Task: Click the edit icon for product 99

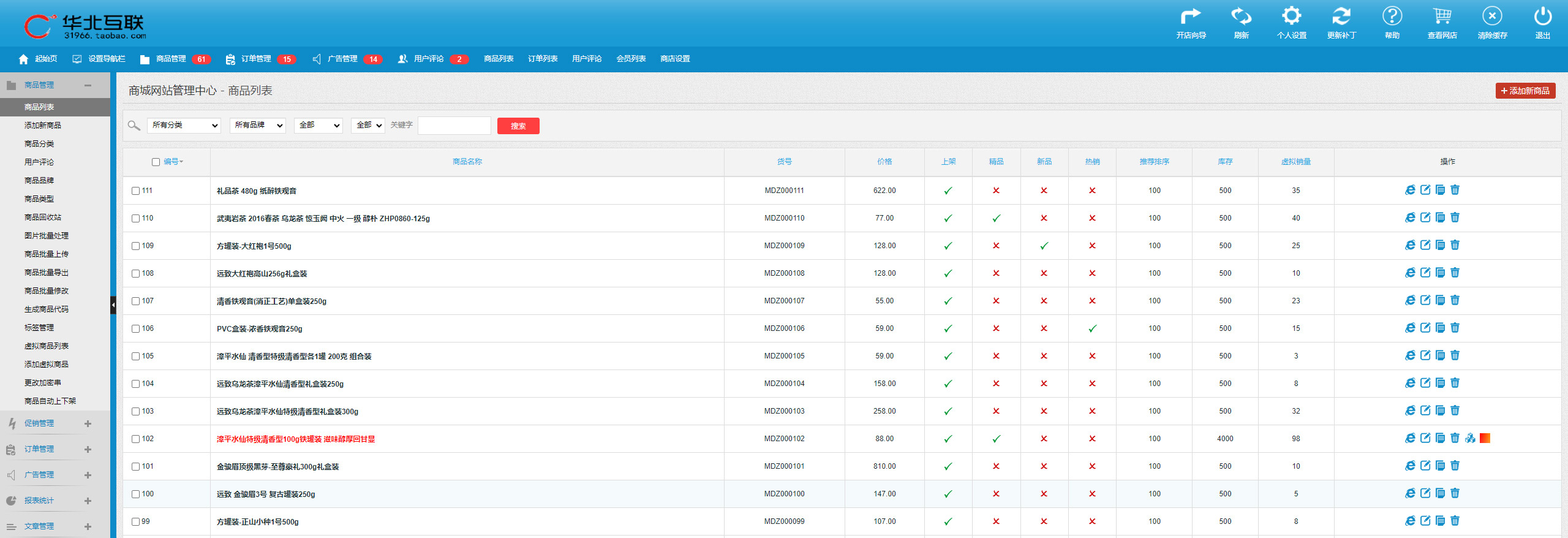Action: point(1425,521)
